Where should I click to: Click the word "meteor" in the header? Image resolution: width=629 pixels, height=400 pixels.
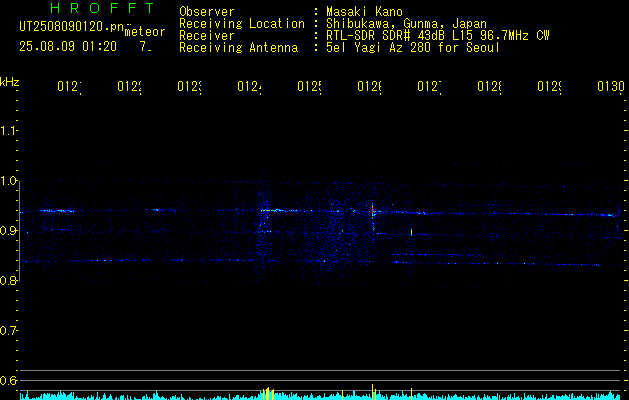[145, 32]
